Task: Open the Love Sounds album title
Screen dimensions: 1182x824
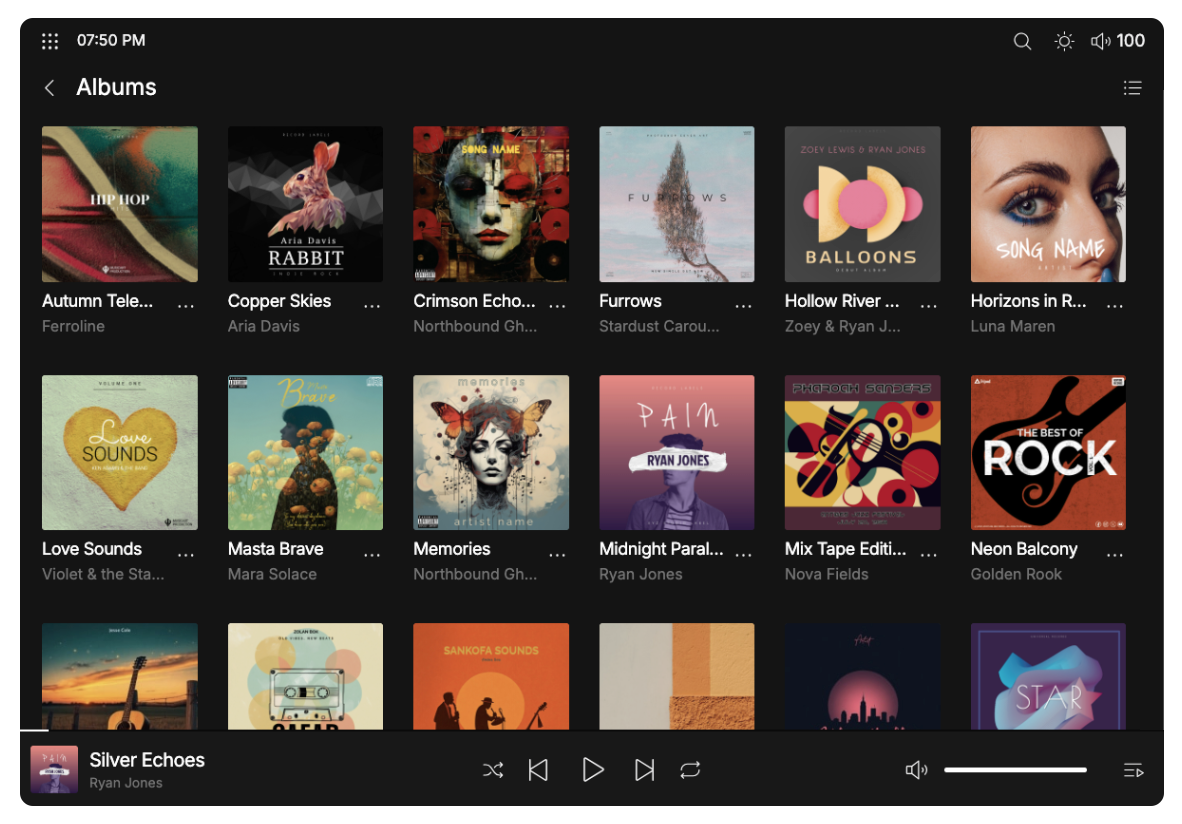Action: click(92, 549)
